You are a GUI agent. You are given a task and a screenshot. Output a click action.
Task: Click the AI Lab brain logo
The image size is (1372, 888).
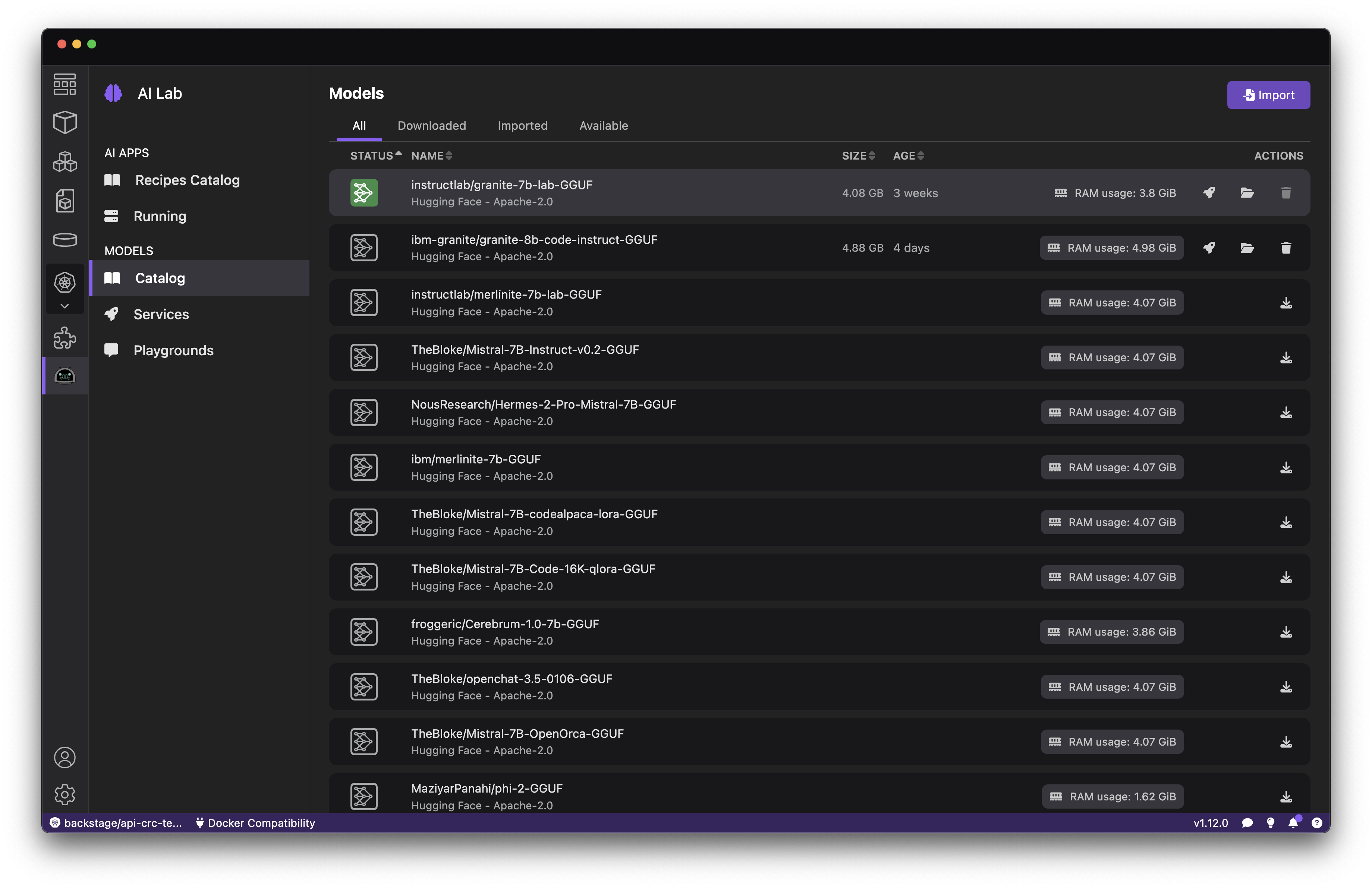[113, 93]
